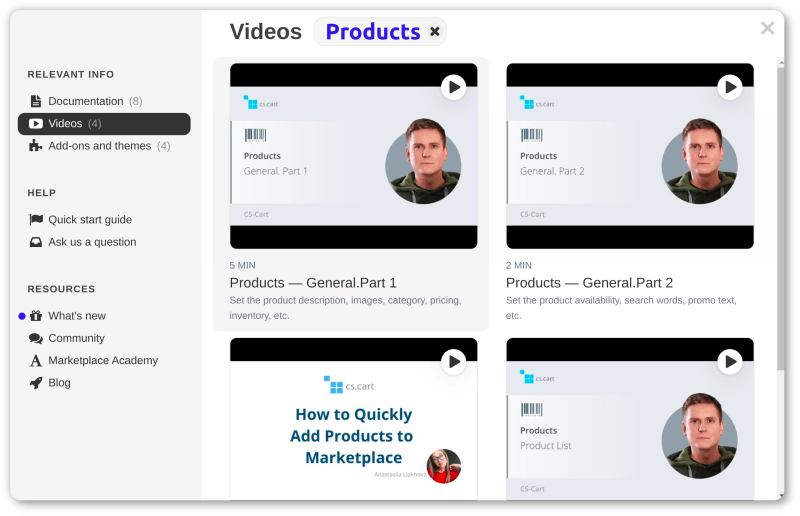
Task: Click the Videos play icon in sidebar
Action: coord(36,124)
